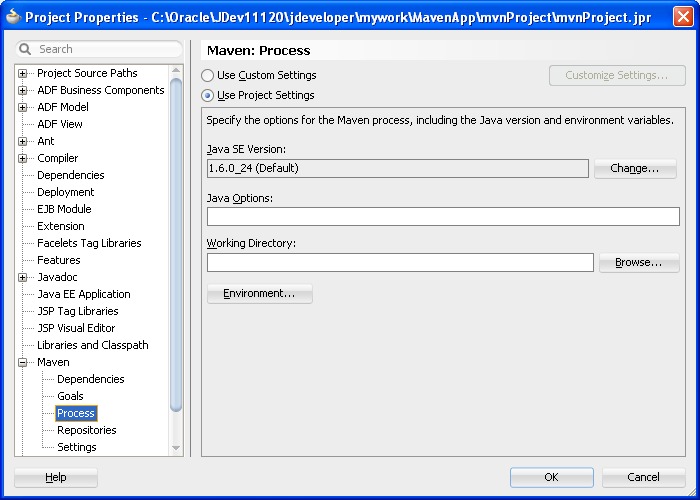Select the Deployment category
Screen dimensions: 700x500
tap(65, 192)
